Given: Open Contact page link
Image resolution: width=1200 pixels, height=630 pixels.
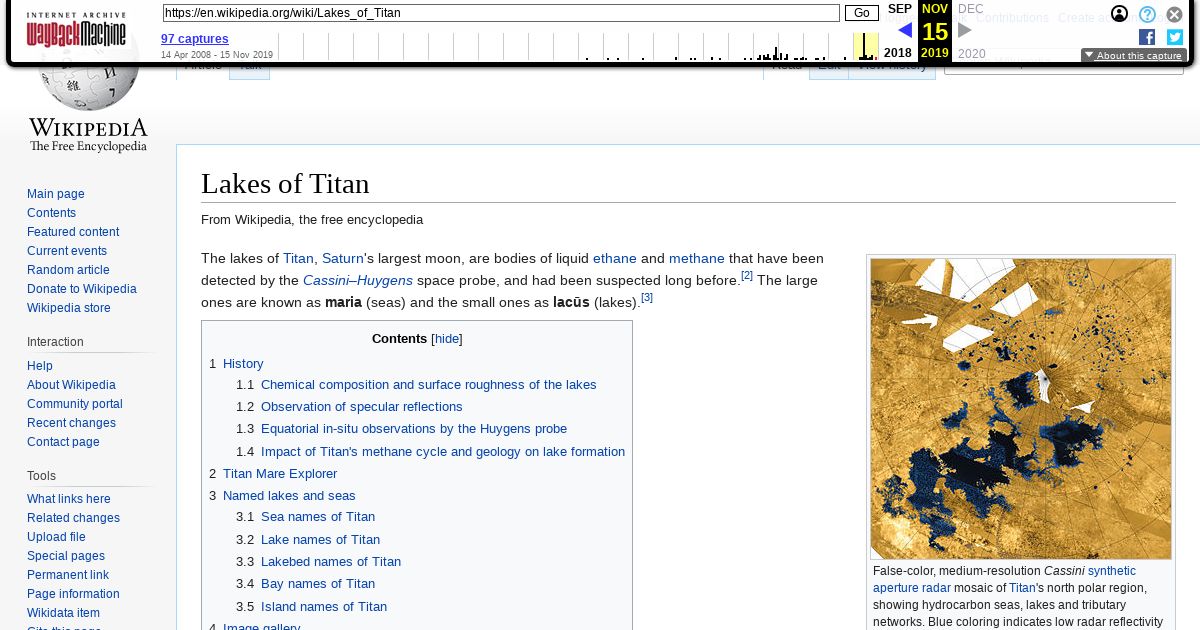Looking at the screenshot, I should 63,442.
